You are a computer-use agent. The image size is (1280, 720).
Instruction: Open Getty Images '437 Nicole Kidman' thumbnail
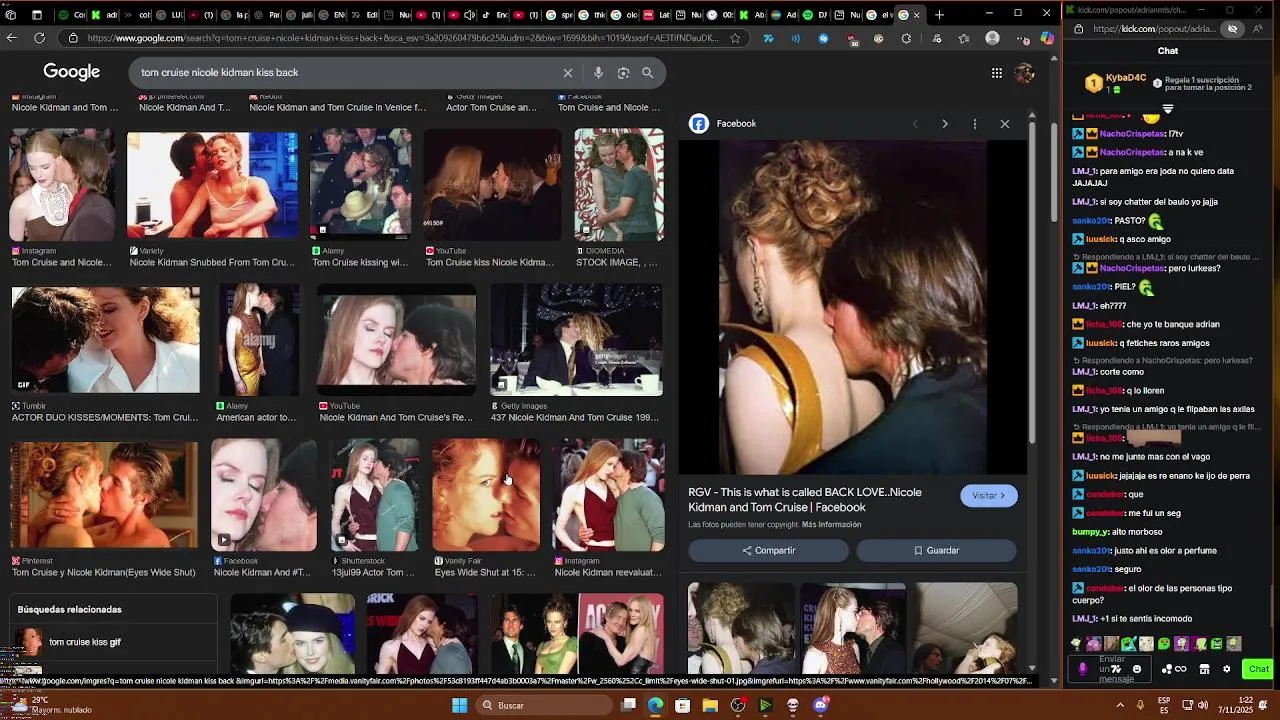[x=576, y=340]
